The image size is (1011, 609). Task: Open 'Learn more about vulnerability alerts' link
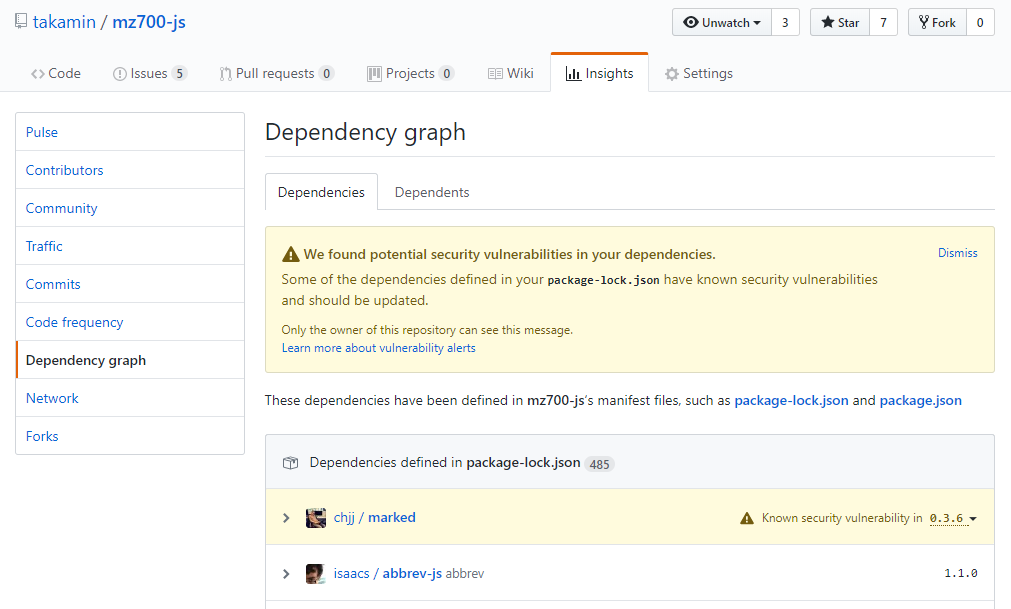pyautogui.click(x=378, y=348)
